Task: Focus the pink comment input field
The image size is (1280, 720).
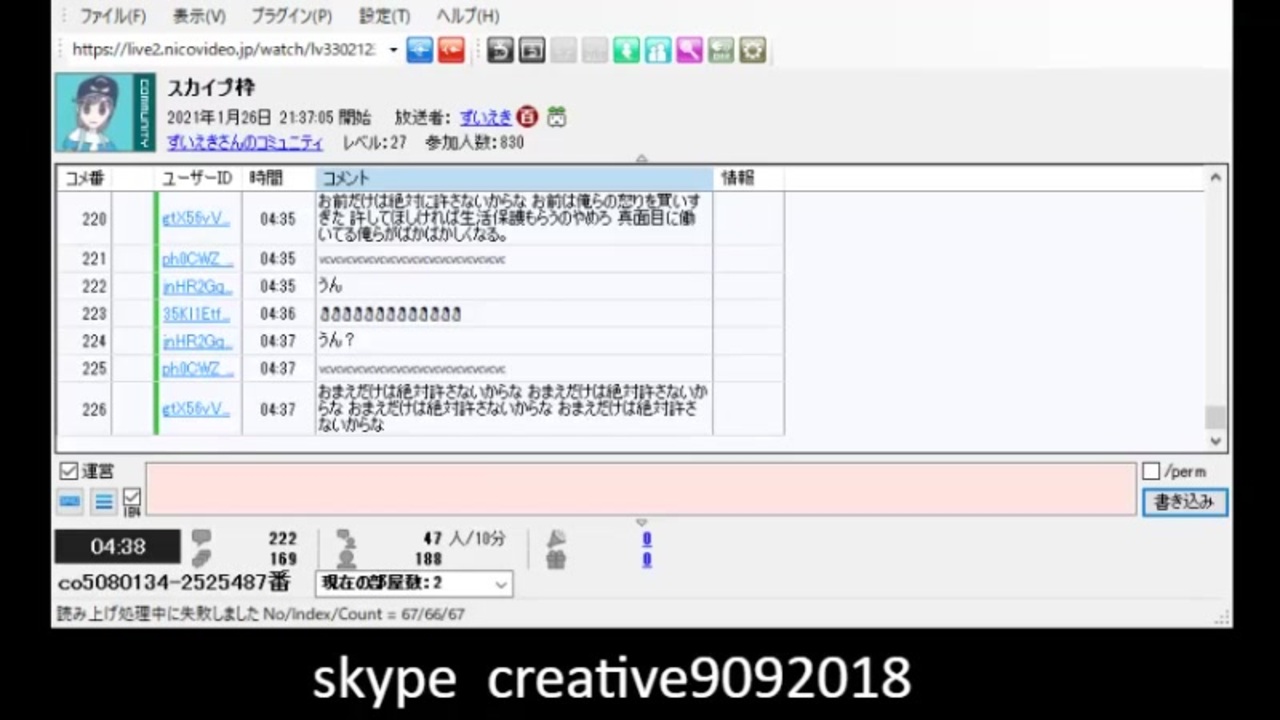Action: (640, 489)
